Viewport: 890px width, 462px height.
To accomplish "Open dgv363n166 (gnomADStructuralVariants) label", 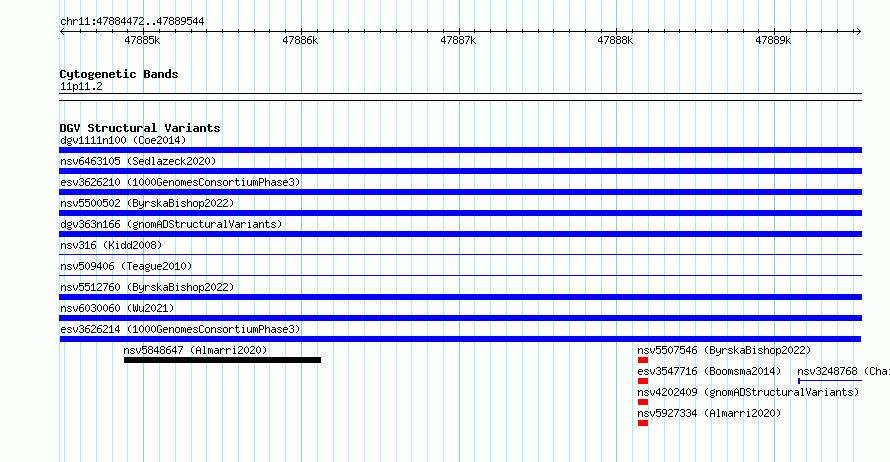I will tap(171, 224).
